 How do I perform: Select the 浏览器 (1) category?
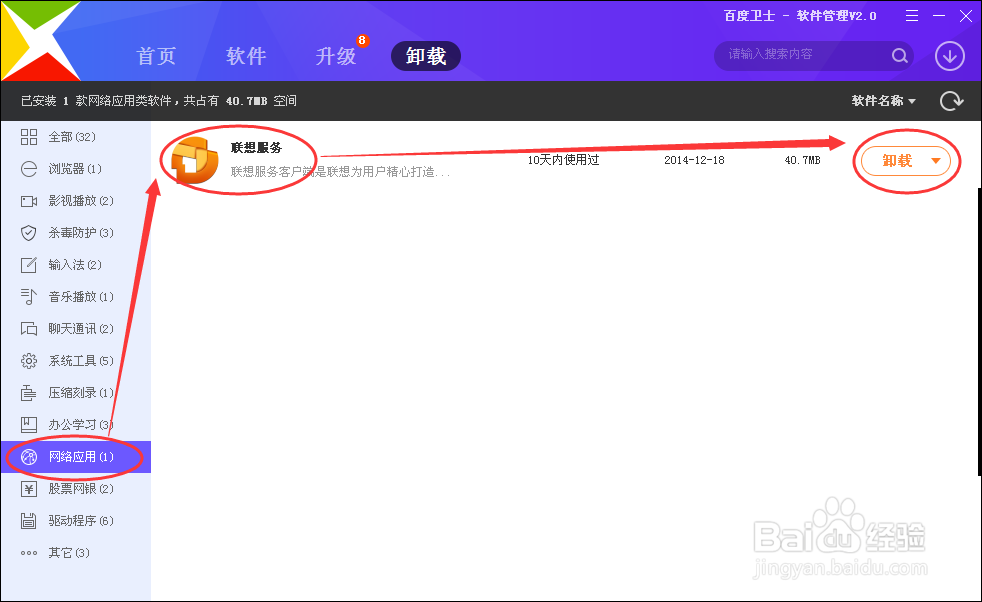point(76,169)
